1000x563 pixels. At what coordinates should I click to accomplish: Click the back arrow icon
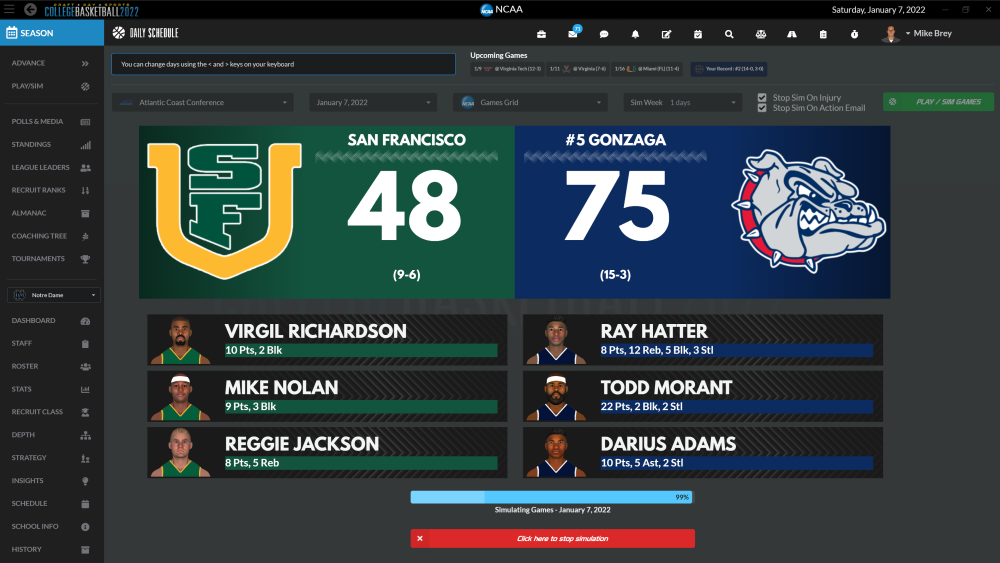30,10
